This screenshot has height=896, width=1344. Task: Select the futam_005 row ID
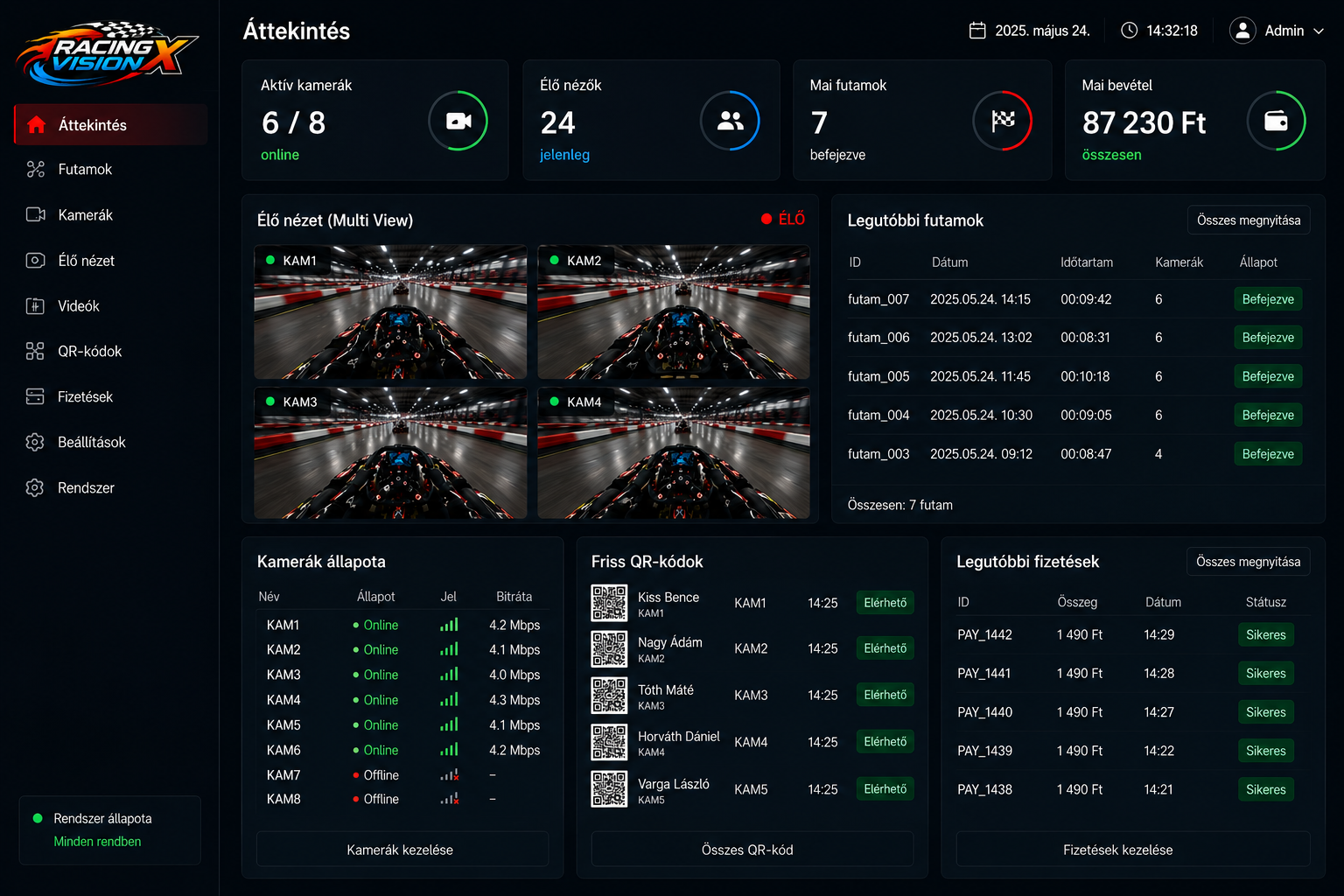click(878, 376)
